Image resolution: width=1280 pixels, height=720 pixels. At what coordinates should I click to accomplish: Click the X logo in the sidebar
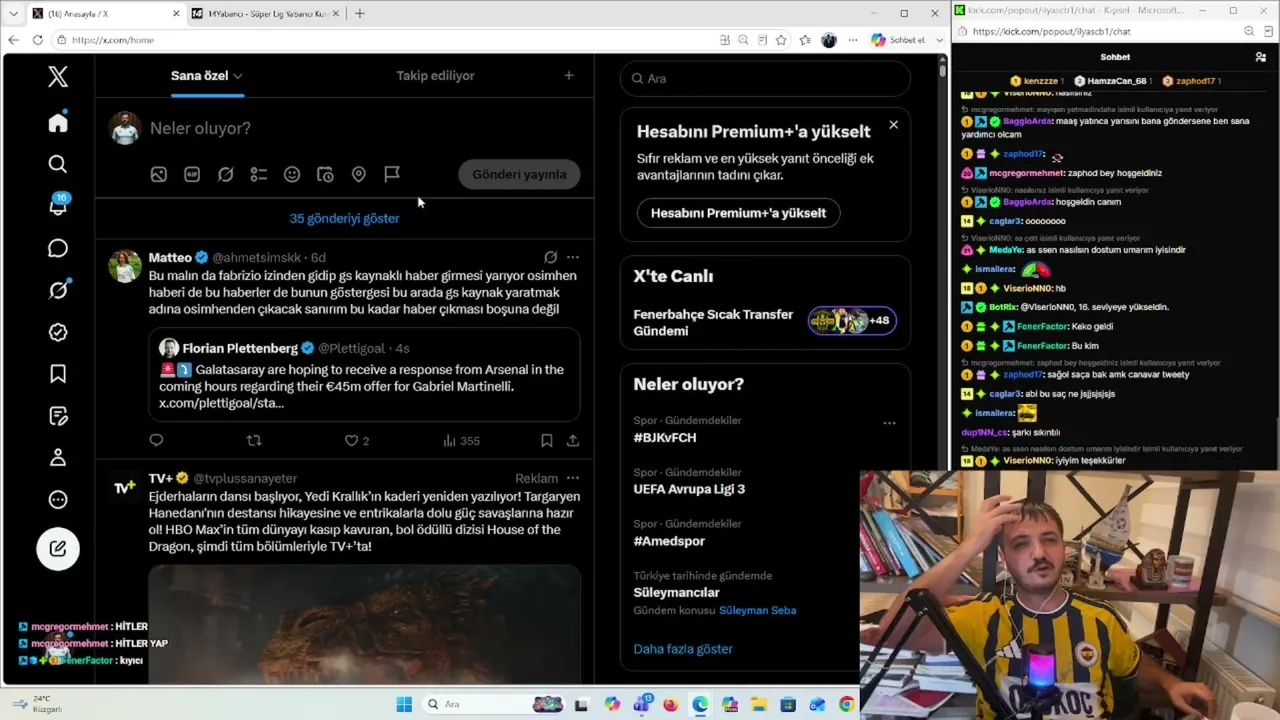[58, 77]
